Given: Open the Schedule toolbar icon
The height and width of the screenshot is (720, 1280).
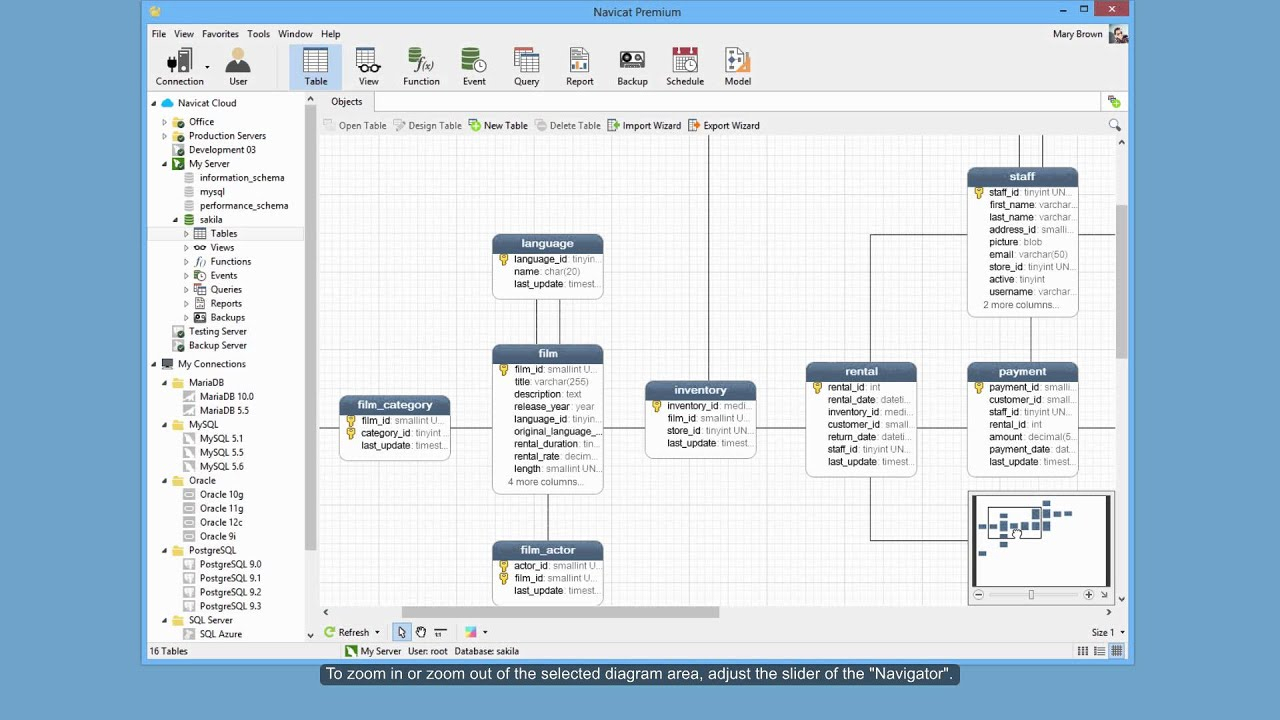Looking at the screenshot, I should click(685, 67).
